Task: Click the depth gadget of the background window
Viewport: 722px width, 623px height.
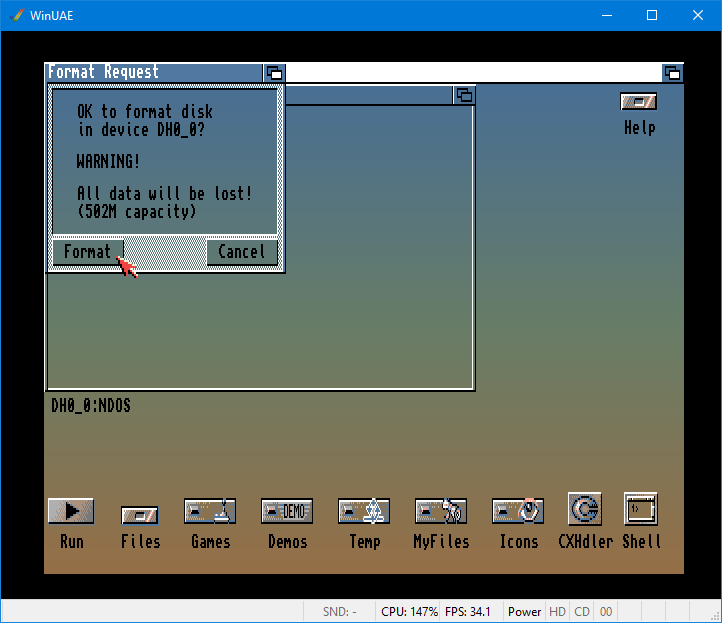Action: [464, 96]
